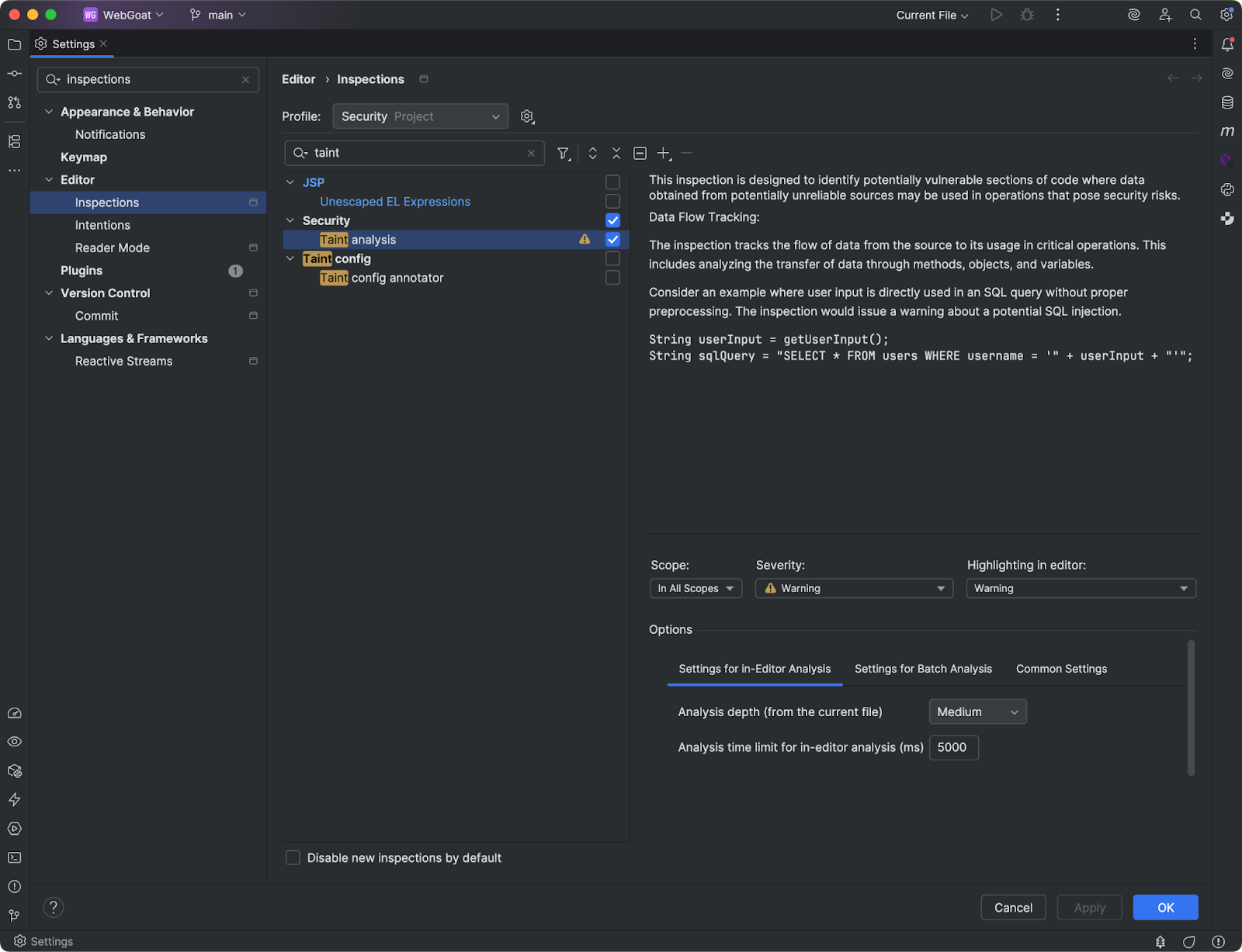Viewport: 1242px width, 952px height.
Task: Clear the settings search field
Action: coord(245,79)
